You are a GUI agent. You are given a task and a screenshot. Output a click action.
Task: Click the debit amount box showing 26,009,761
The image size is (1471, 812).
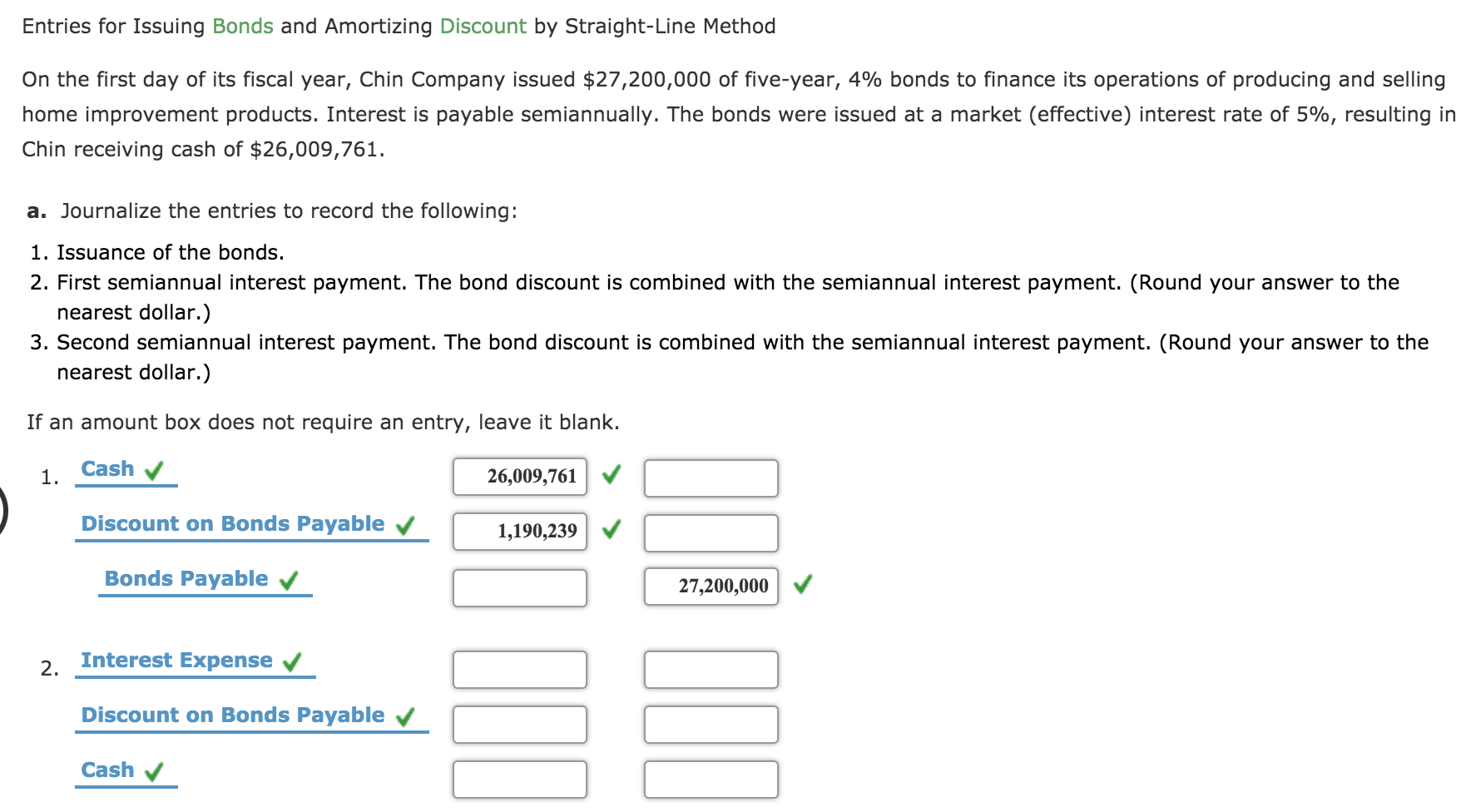(520, 477)
